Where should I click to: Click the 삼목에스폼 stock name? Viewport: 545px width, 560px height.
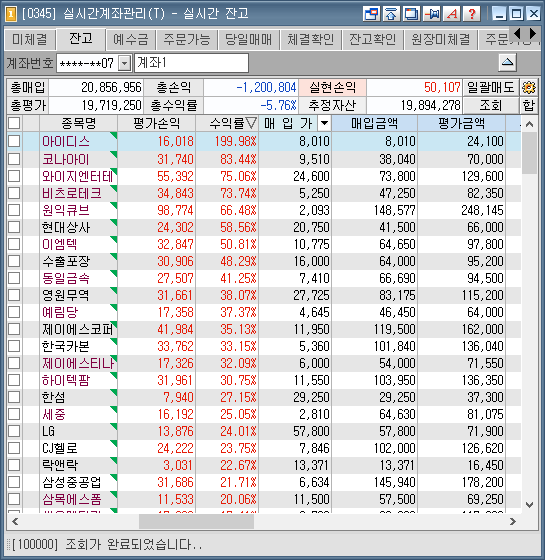click(x=72, y=499)
